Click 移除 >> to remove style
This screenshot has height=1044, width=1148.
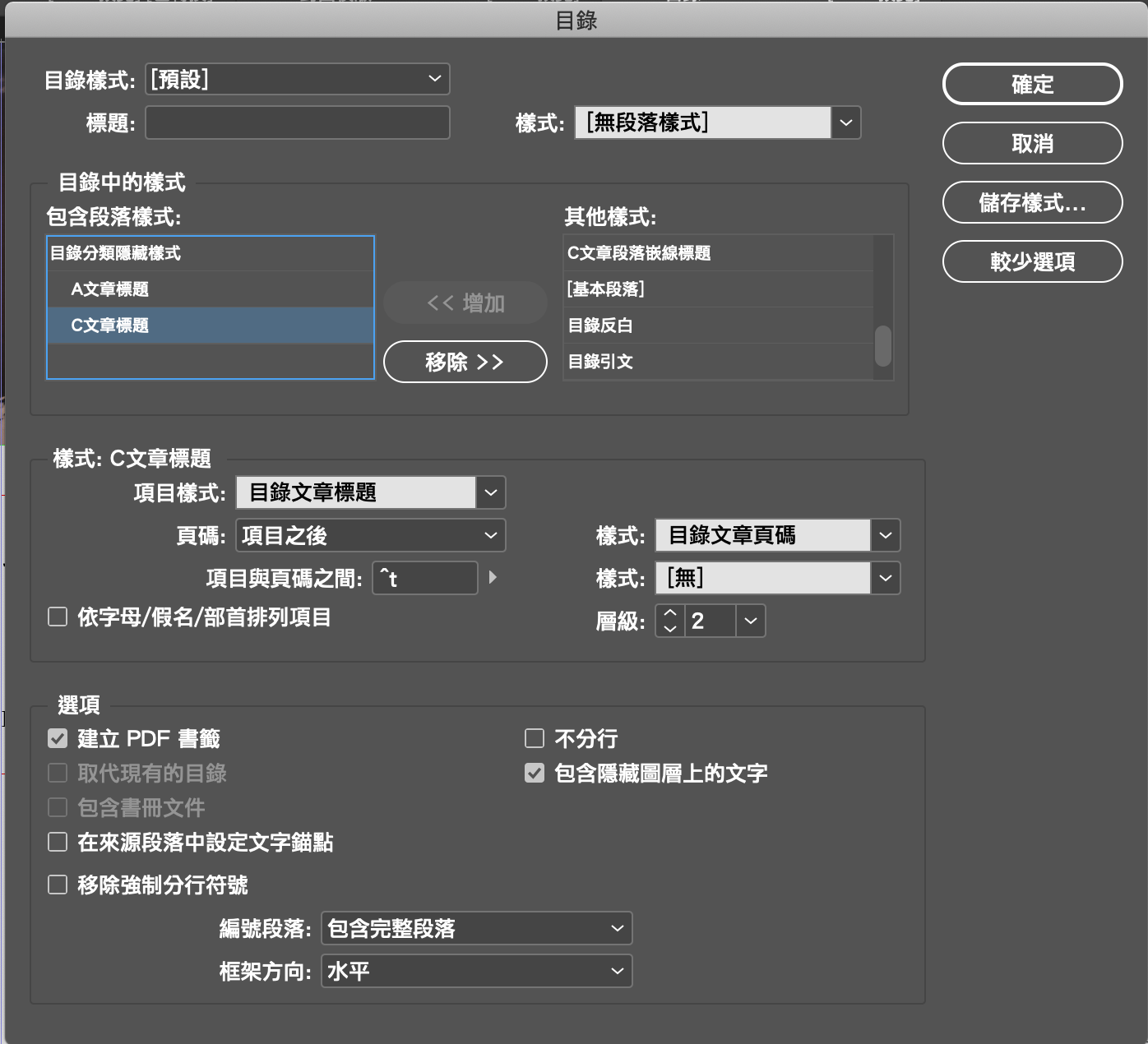pyautogui.click(x=465, y=362)
